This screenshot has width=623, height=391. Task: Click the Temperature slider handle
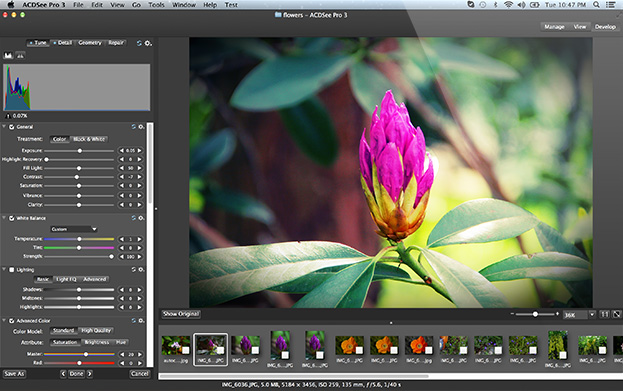tap(79, 239)
